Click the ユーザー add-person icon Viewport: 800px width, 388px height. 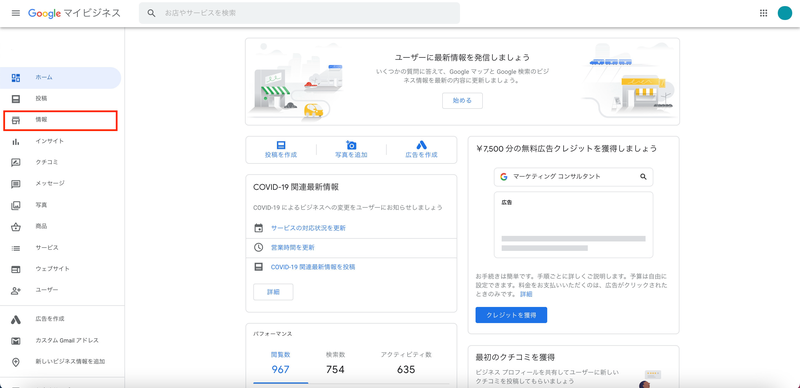[16, 290]
